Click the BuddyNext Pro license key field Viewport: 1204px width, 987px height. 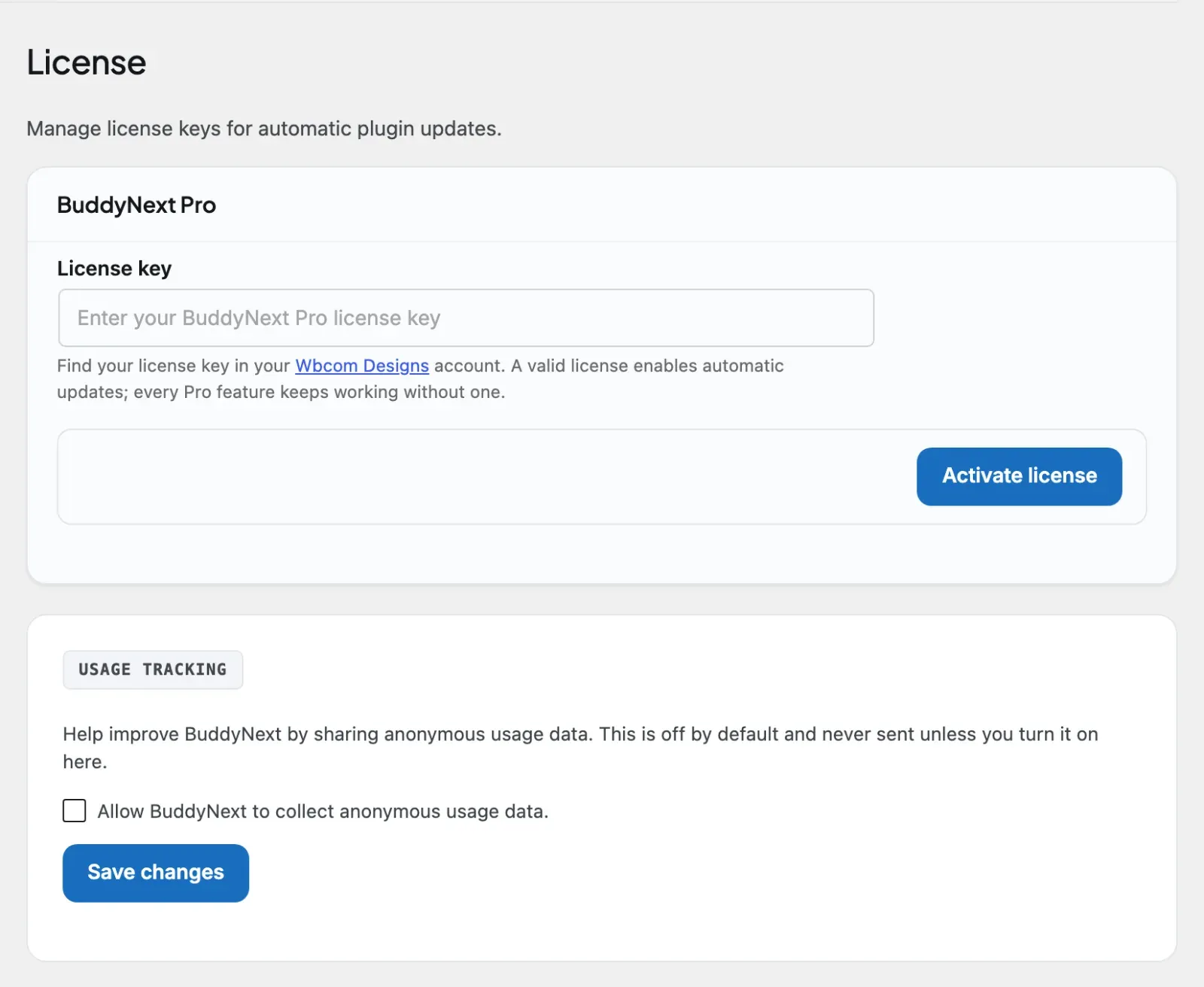click(466, 317)
